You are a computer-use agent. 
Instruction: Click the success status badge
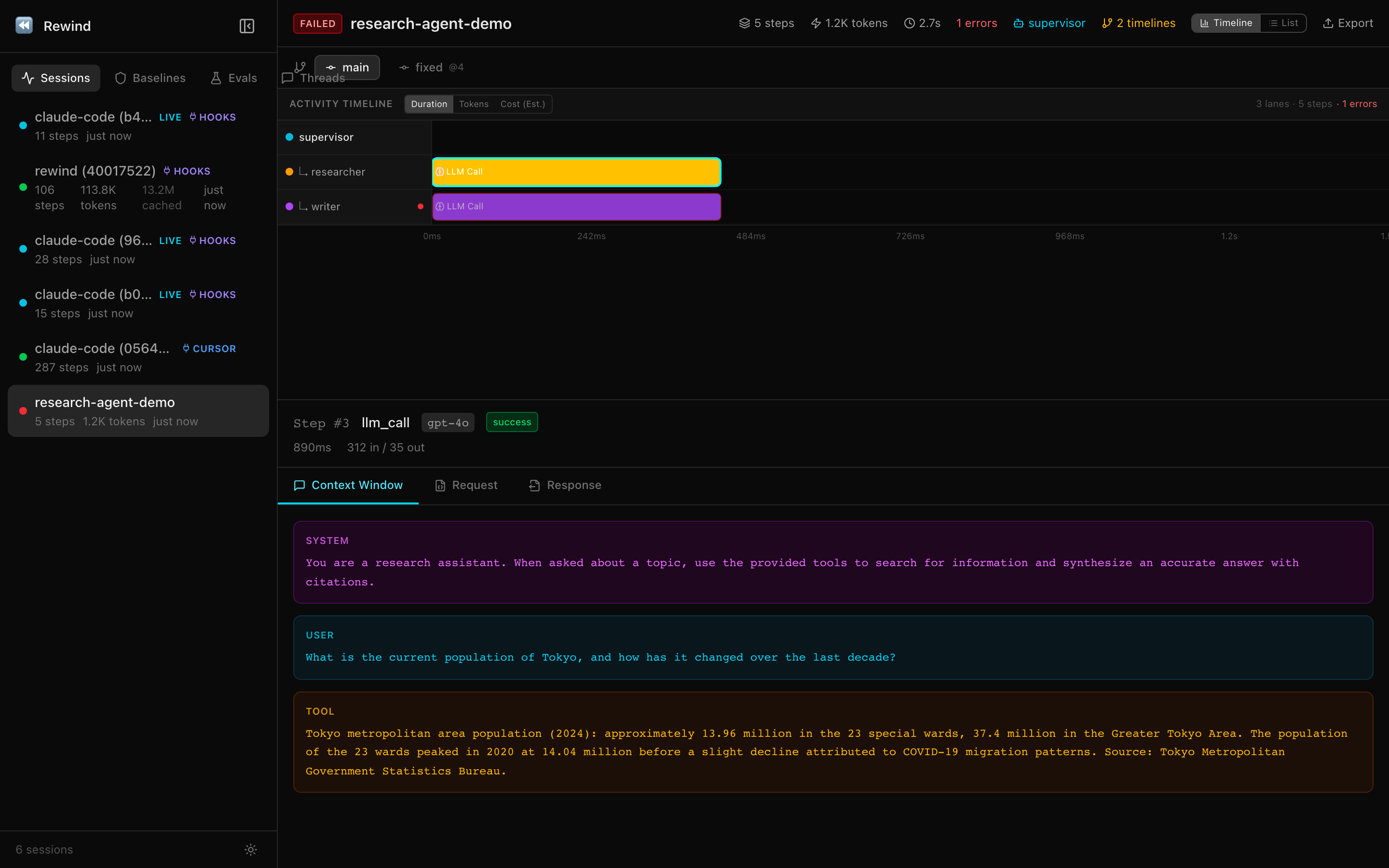512,422
